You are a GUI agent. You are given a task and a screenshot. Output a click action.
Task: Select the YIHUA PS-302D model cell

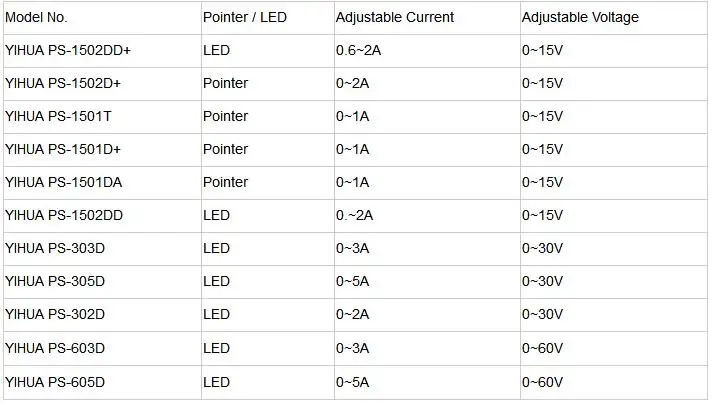(102, 315)
